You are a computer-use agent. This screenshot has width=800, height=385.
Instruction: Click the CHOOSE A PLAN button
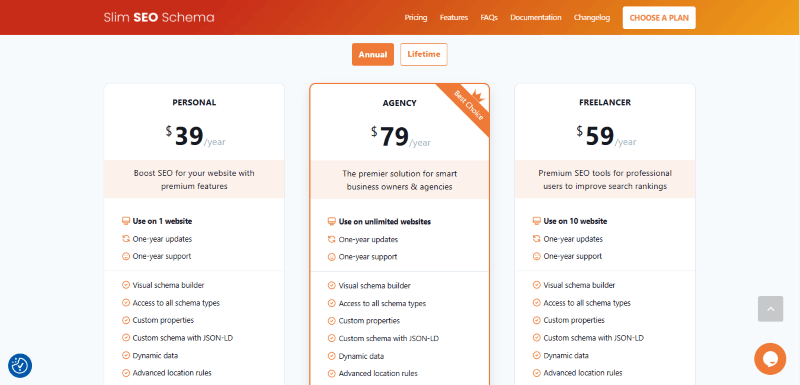point(659,18)
